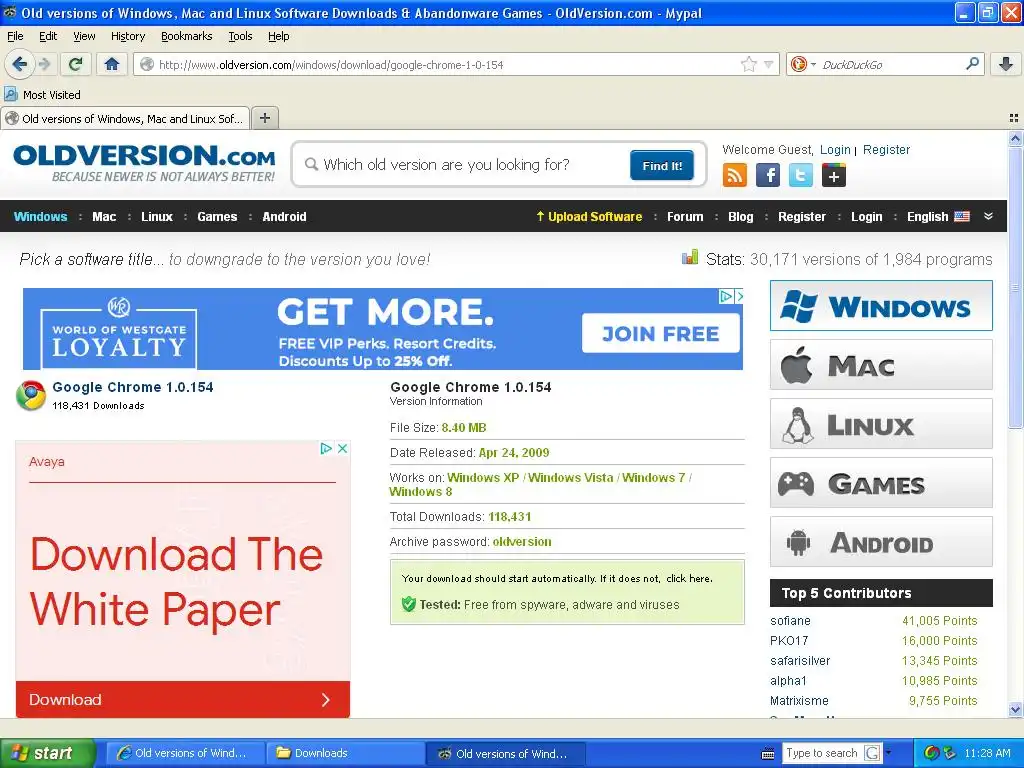The image size is (1024, 768).
Task: Bookmark this page with the star icon
Action: (x=748, y=64)
